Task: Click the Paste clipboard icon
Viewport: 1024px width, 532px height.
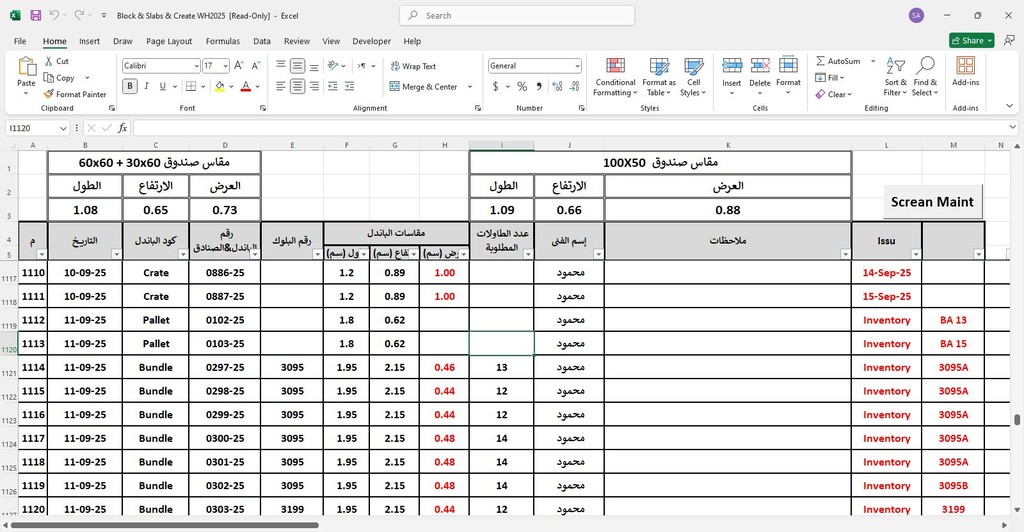Action: (x=26, y=66)
